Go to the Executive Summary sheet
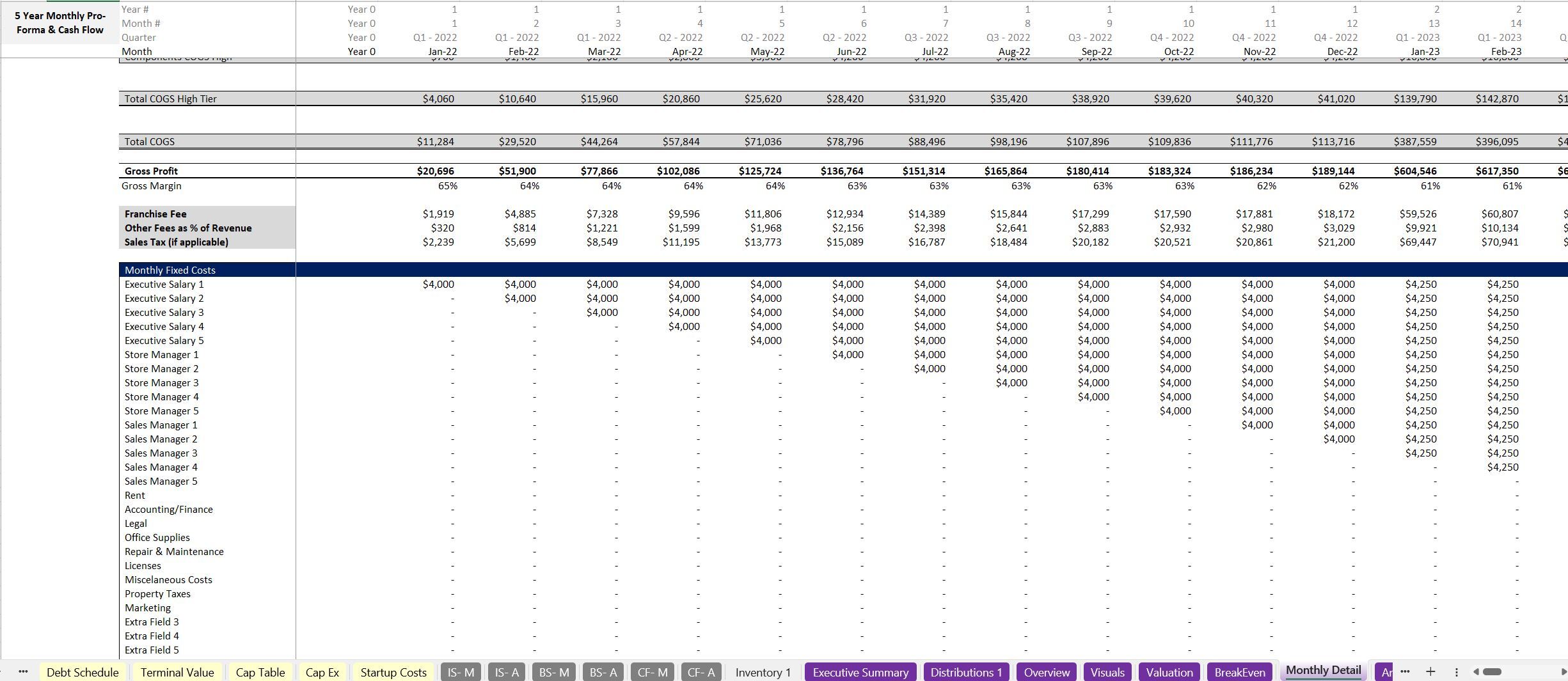The width and height of the screenshot is (1568, 681). (860, 672)
